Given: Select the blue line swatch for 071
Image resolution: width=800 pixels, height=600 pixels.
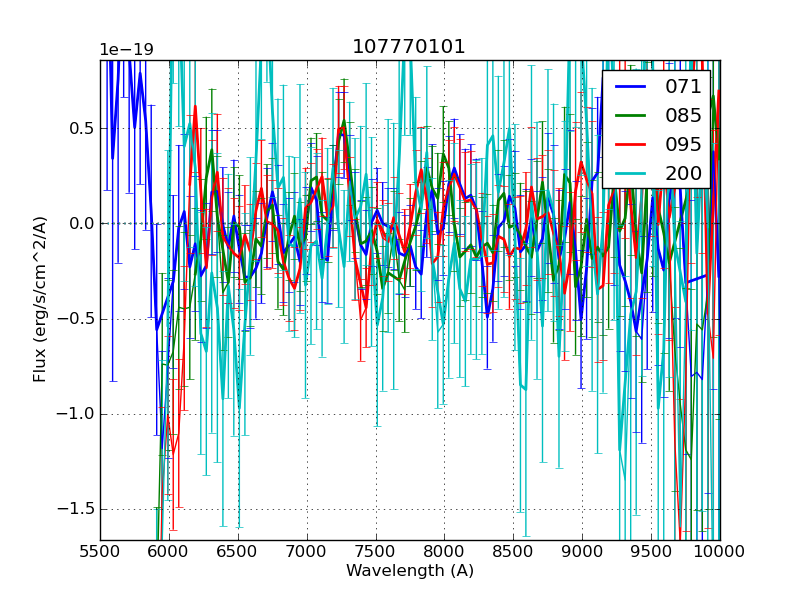Looking at the screenshot, I should [632, 87].
